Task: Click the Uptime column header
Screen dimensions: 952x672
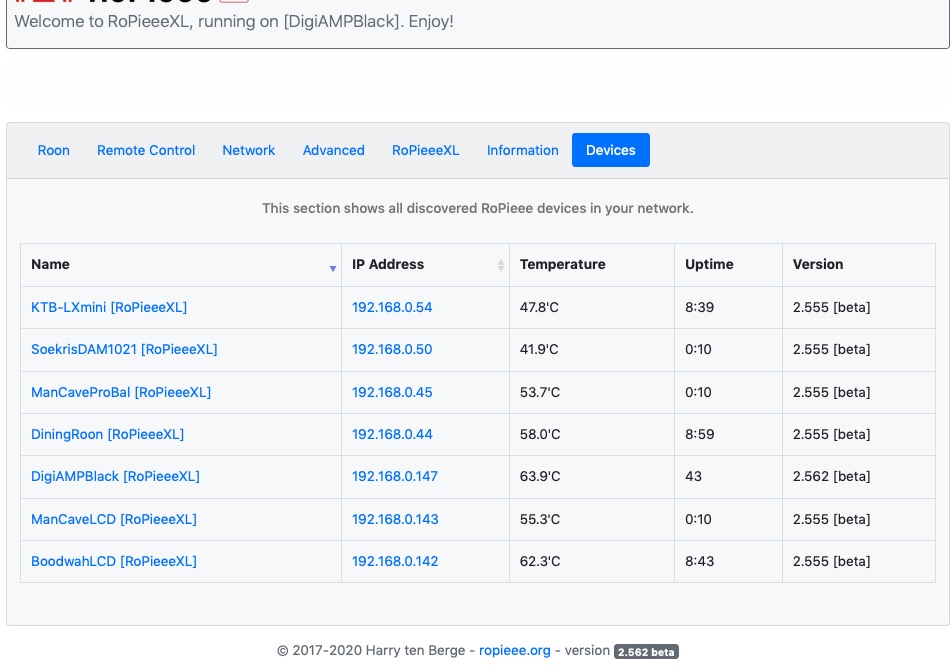Action: 728,265
